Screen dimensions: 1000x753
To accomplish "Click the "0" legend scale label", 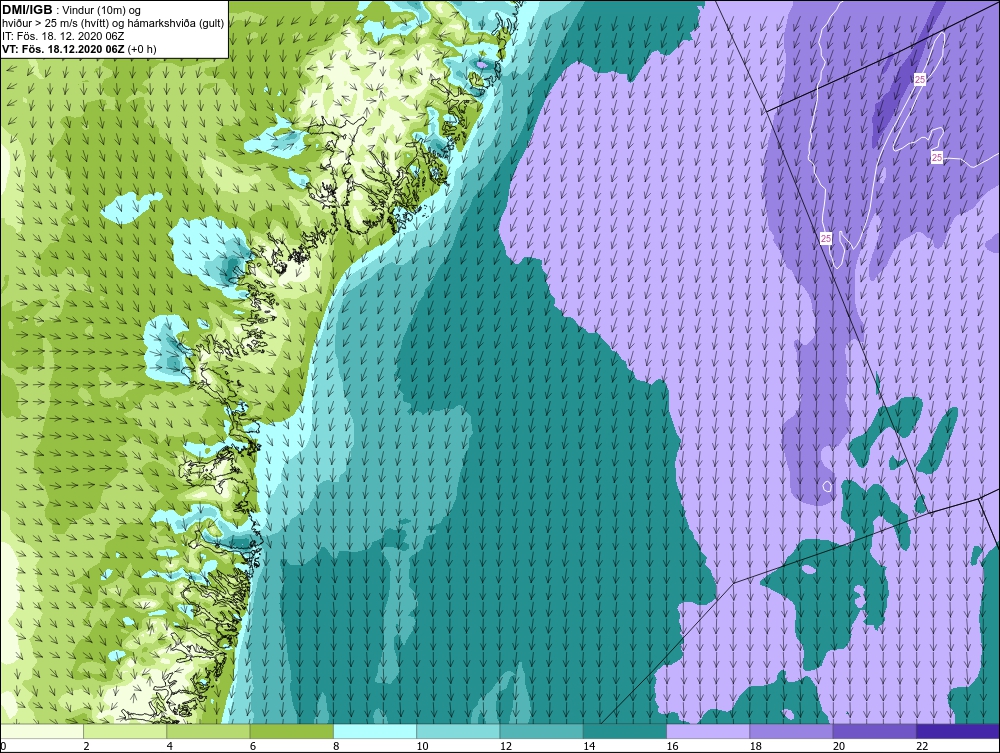I will (x=3, y=747).
